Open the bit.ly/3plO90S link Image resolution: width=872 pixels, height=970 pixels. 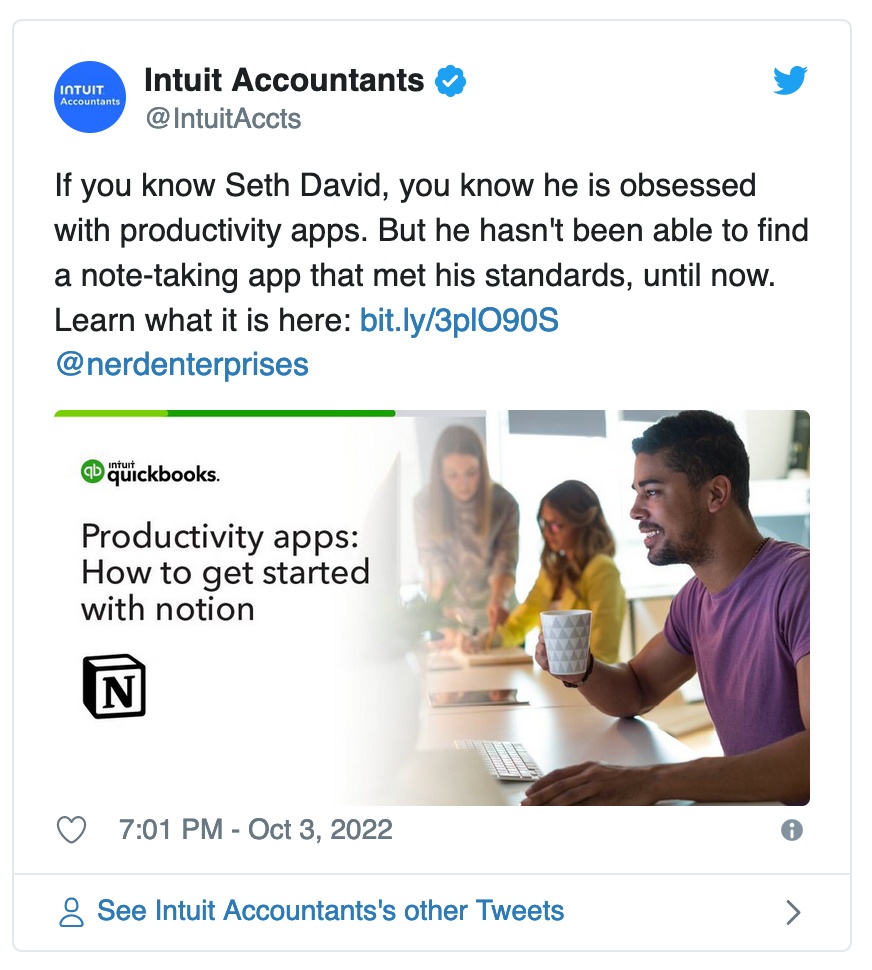[x=459, y=320]
